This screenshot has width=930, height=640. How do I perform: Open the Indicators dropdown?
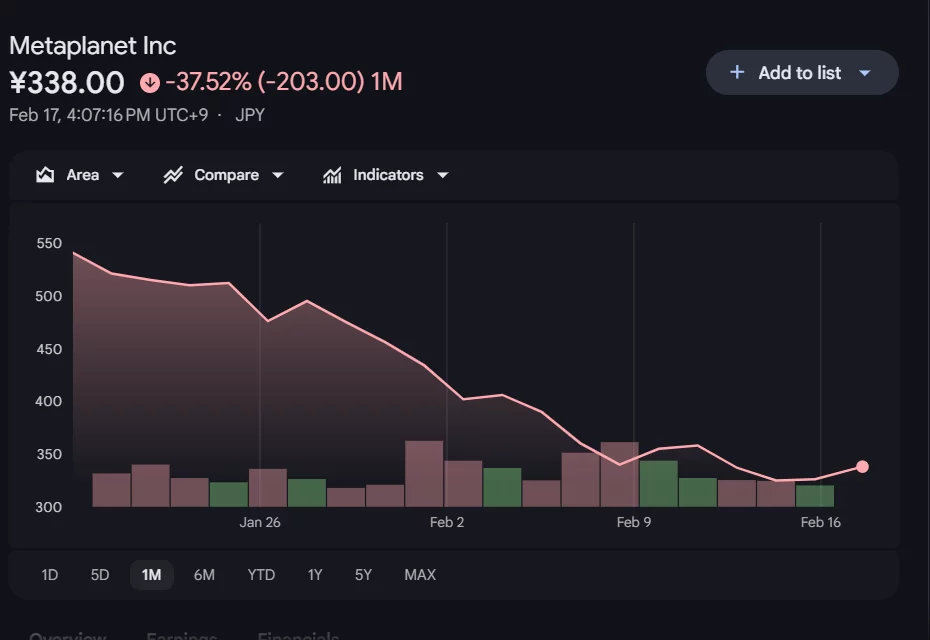[442, 174]
